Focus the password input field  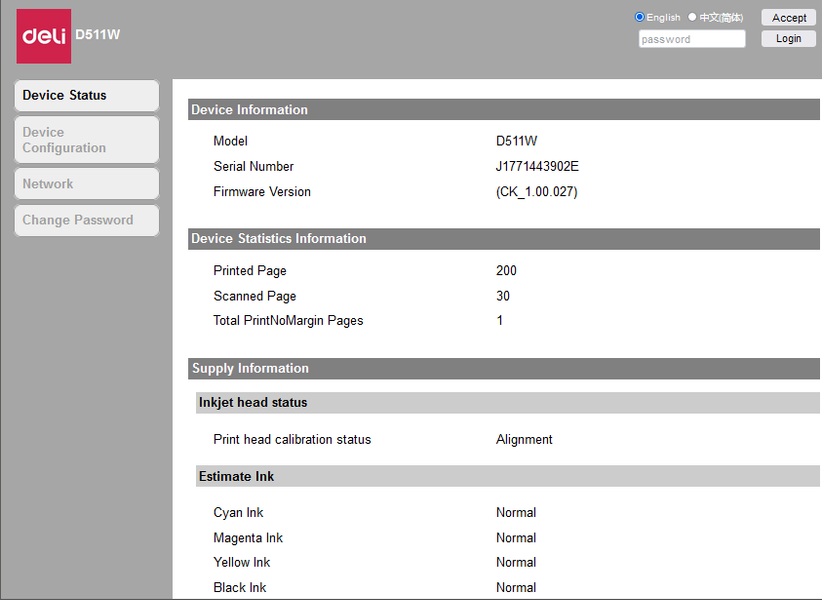692,39
